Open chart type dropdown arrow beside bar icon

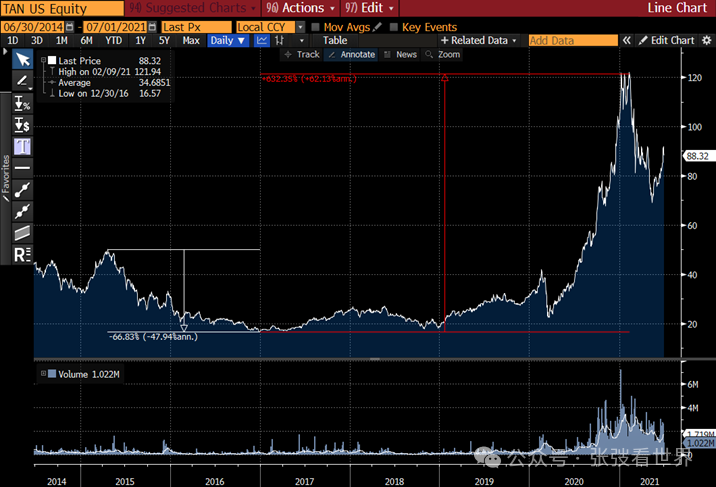[x=301, y=40]
